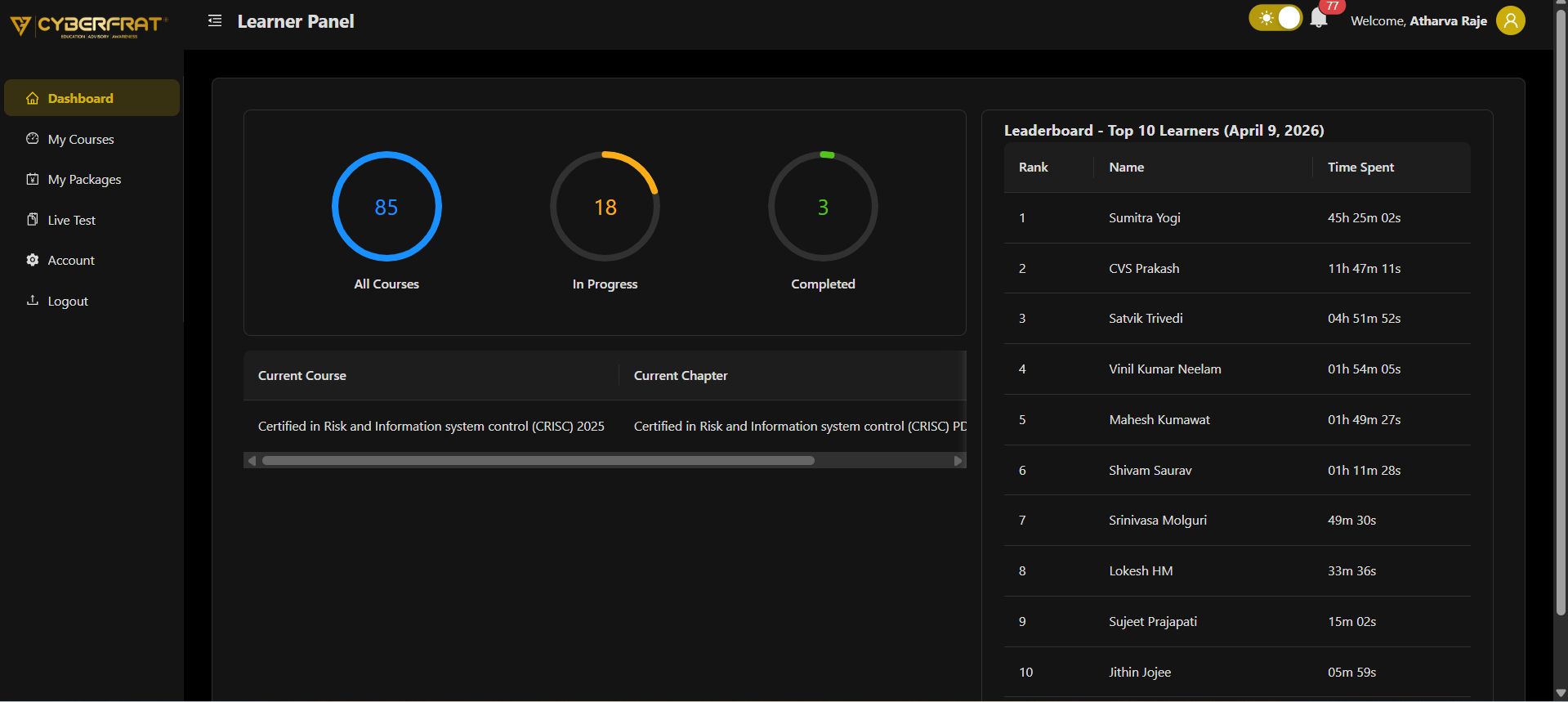Screen dimensions: 1568x702
Task: Click the Current Course column header
Action: pyautogui.click(x=431, y=375)
